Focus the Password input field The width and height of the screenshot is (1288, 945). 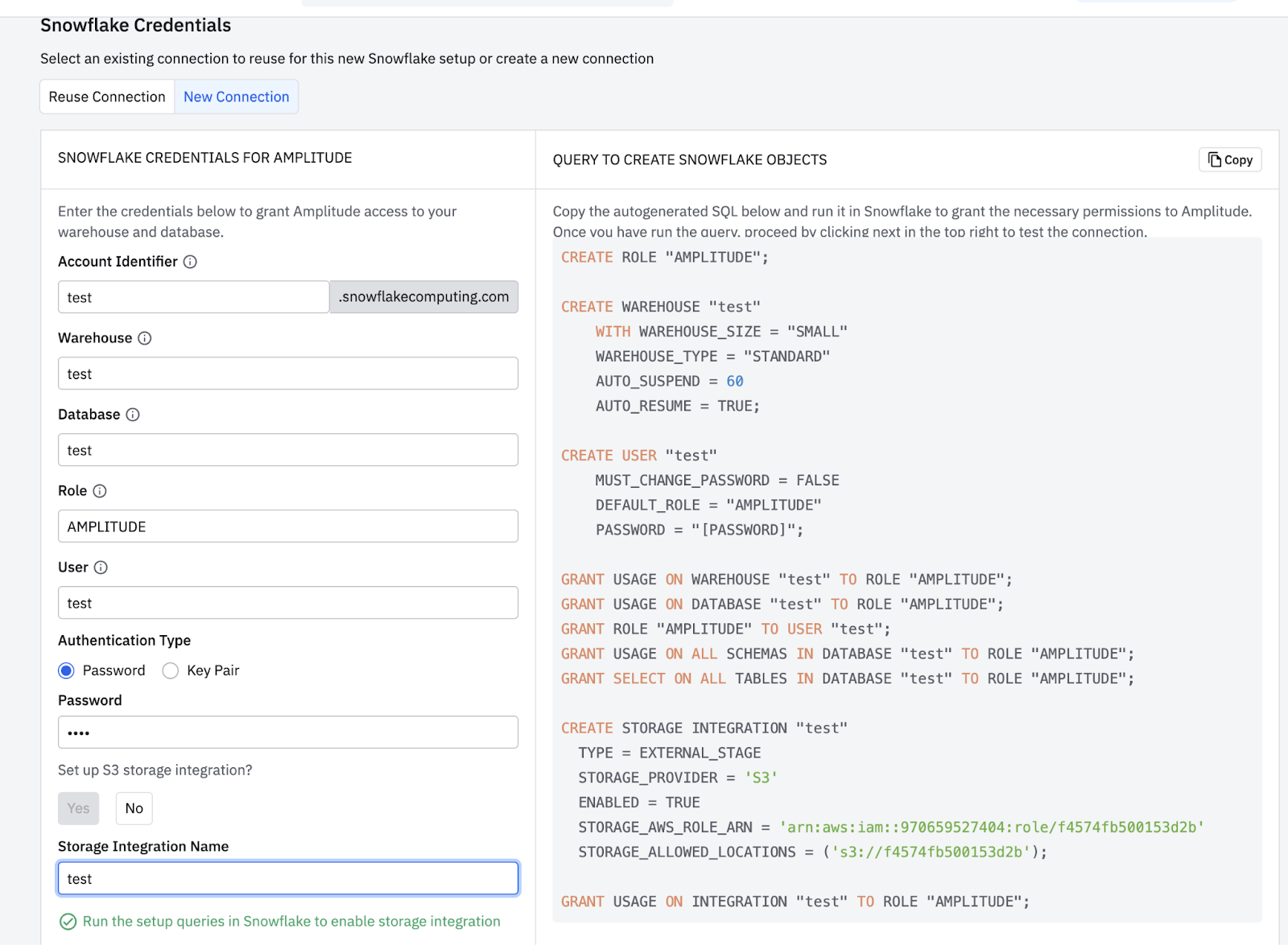click(x=288, y=732)
